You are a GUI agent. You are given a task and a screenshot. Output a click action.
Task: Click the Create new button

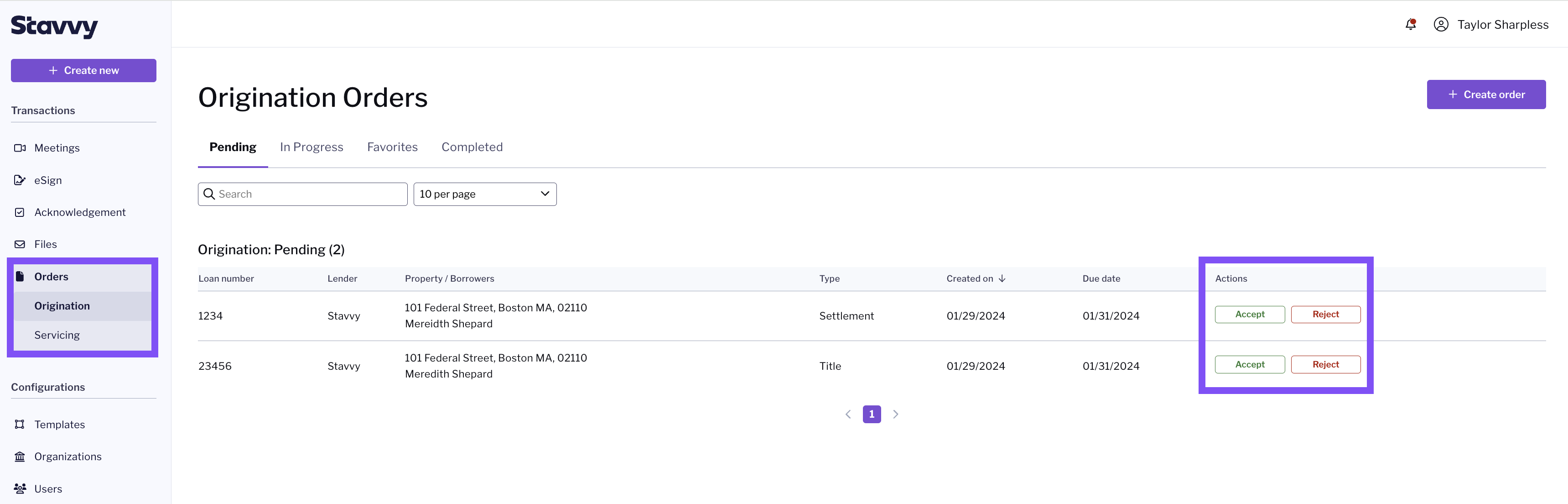pos(83,71)
